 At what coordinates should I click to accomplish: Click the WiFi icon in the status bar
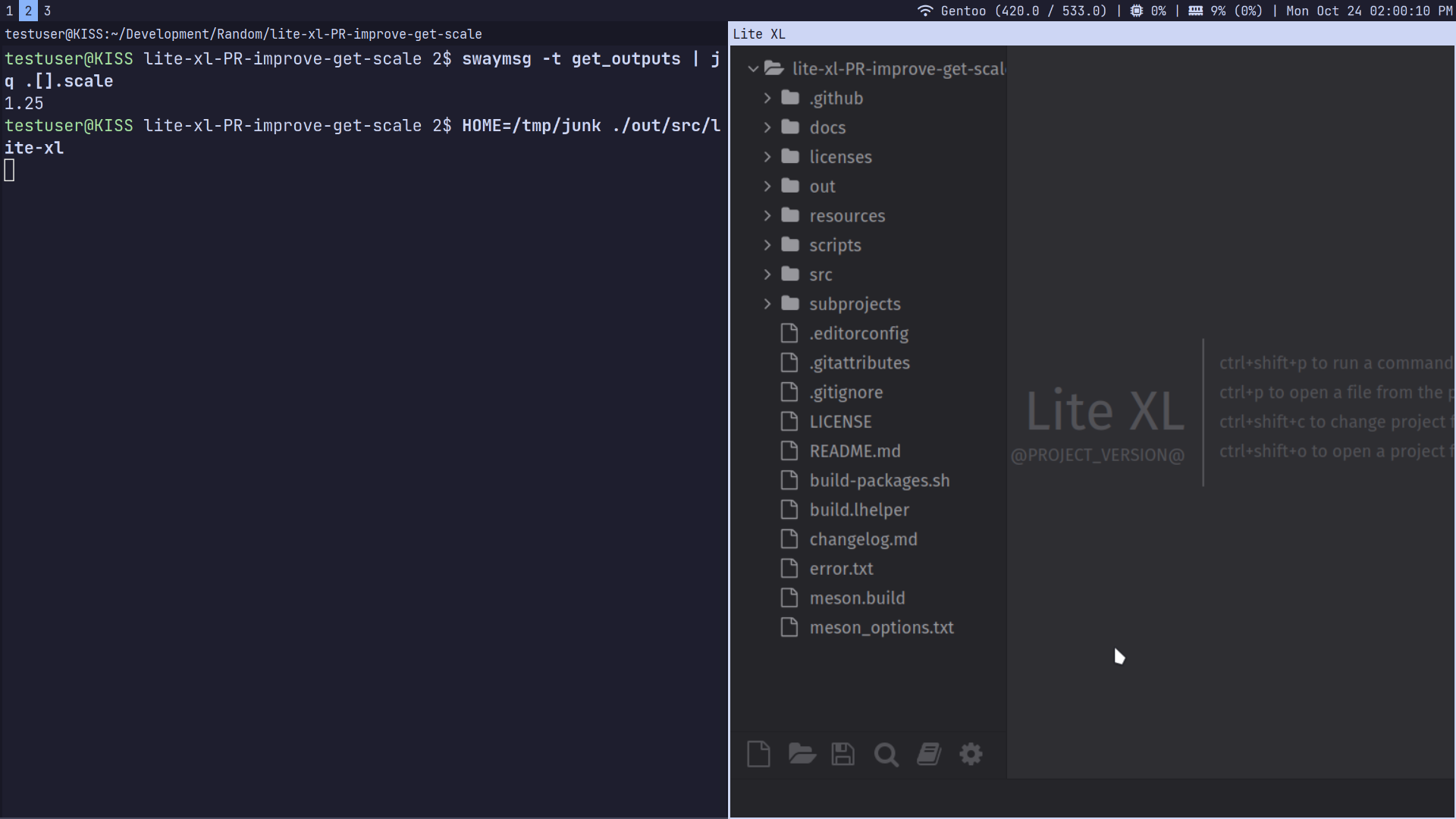coord(925,11)
